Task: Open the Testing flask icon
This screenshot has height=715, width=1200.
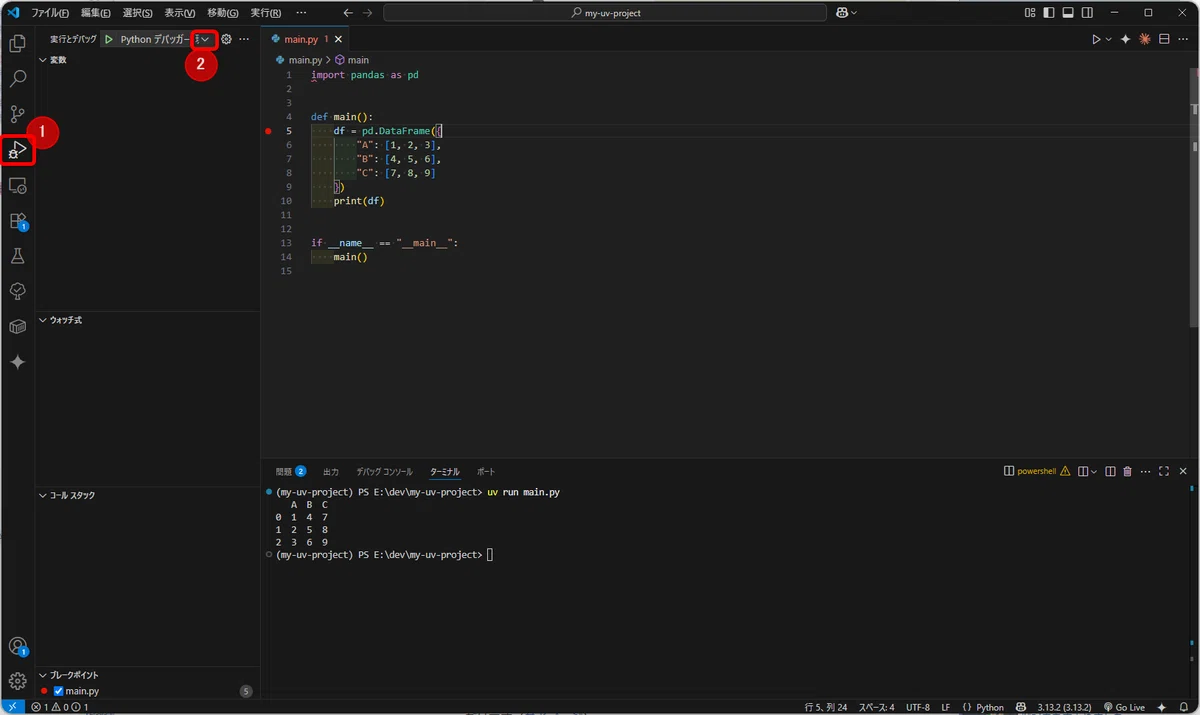Action: 17,256
